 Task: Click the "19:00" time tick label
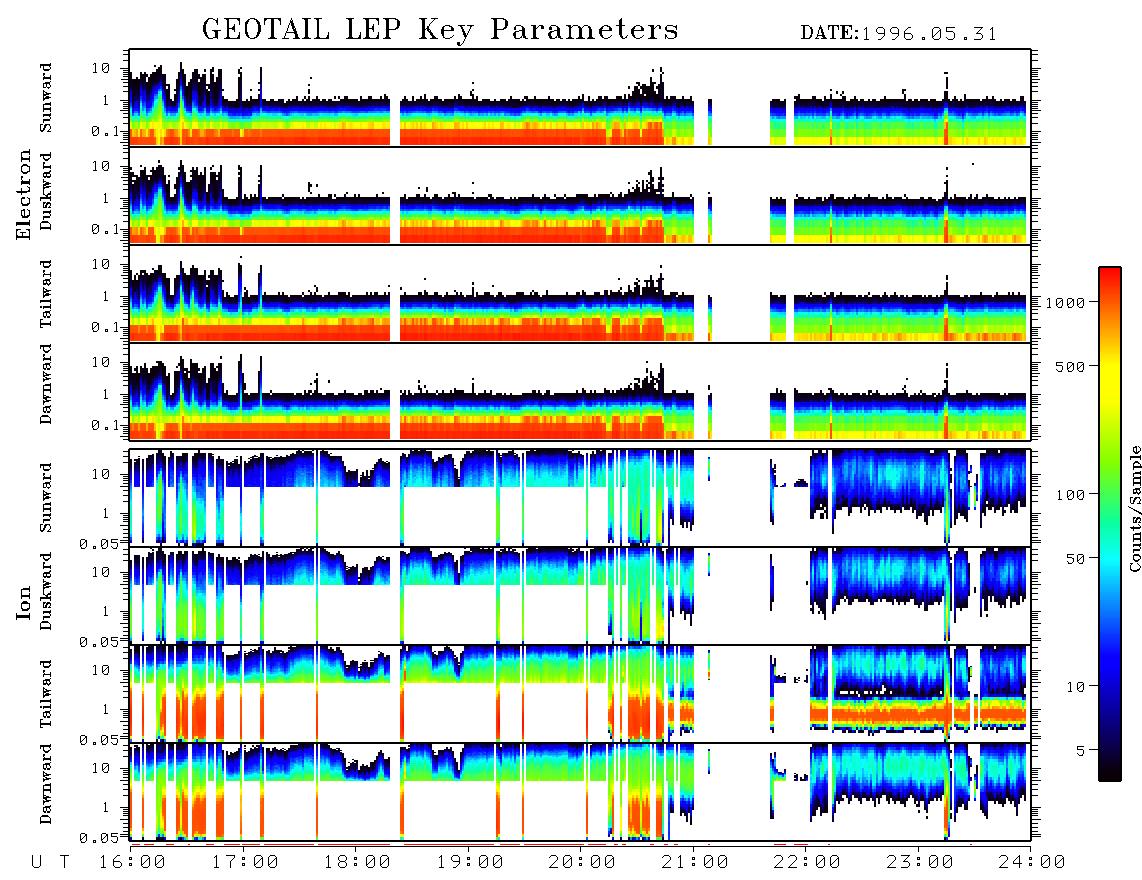[470, 862]
